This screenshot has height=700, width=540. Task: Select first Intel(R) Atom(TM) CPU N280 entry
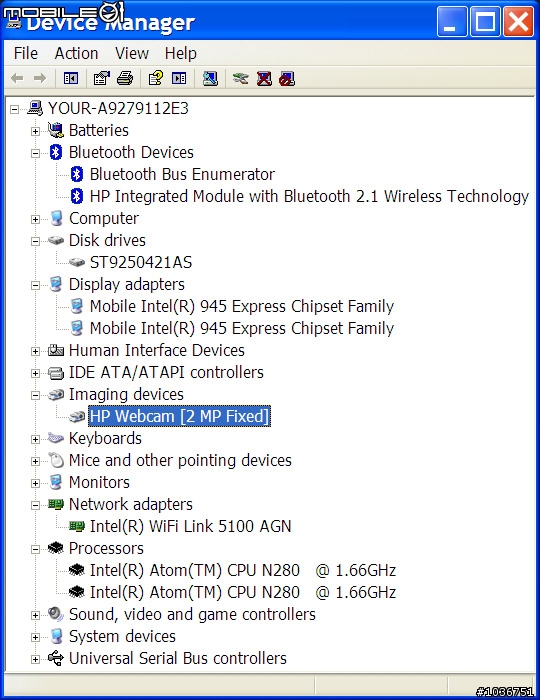click(243, 570)
